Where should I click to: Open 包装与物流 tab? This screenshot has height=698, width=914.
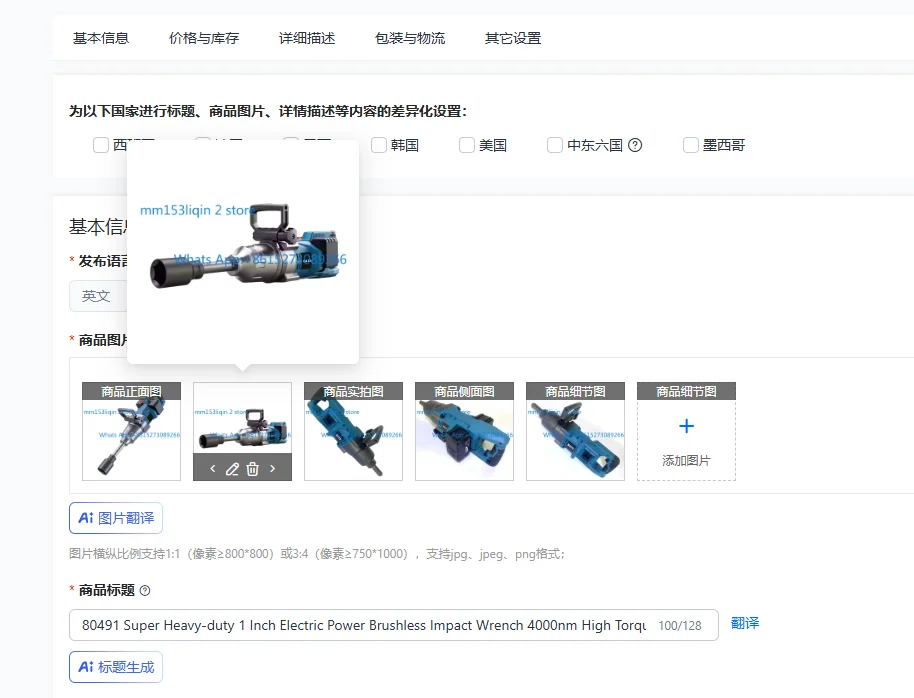(410, 38)
